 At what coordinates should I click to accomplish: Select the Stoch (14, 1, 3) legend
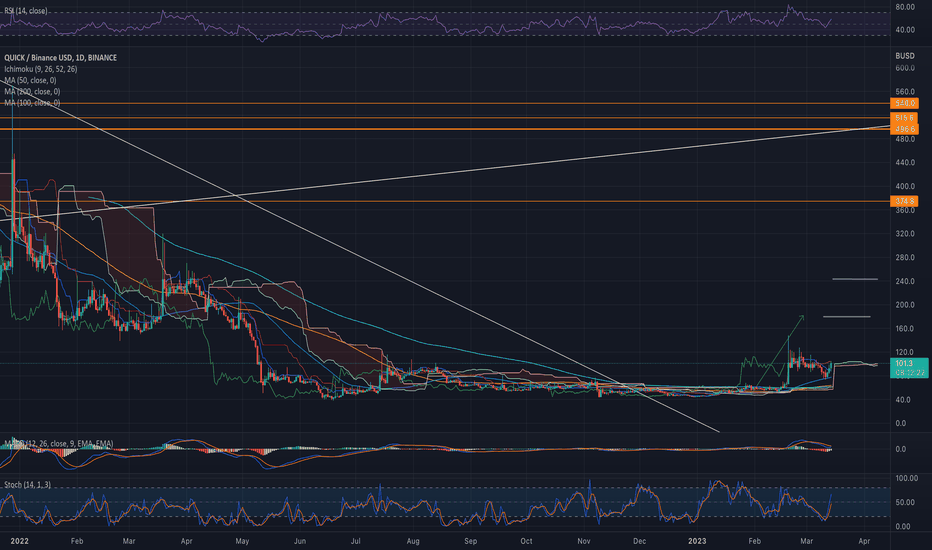[x=27, y=485]
